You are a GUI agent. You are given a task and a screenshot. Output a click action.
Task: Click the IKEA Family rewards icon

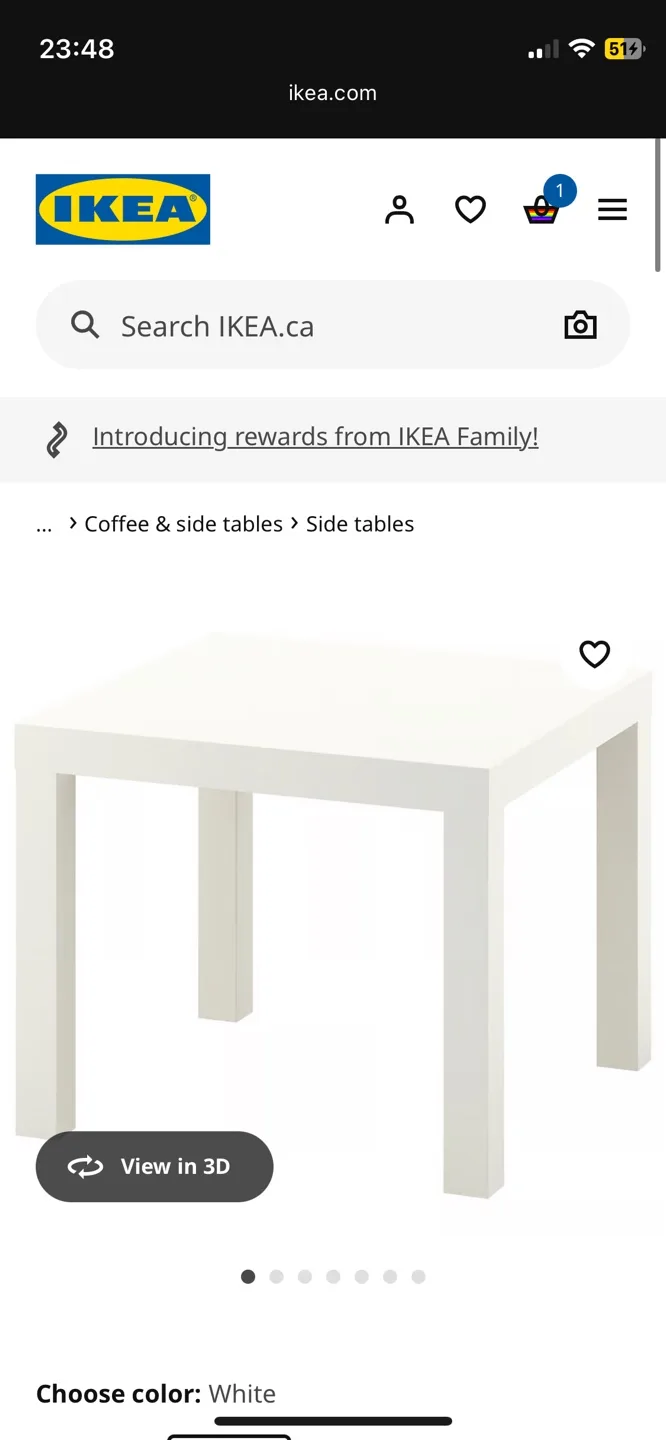point(58,439)
